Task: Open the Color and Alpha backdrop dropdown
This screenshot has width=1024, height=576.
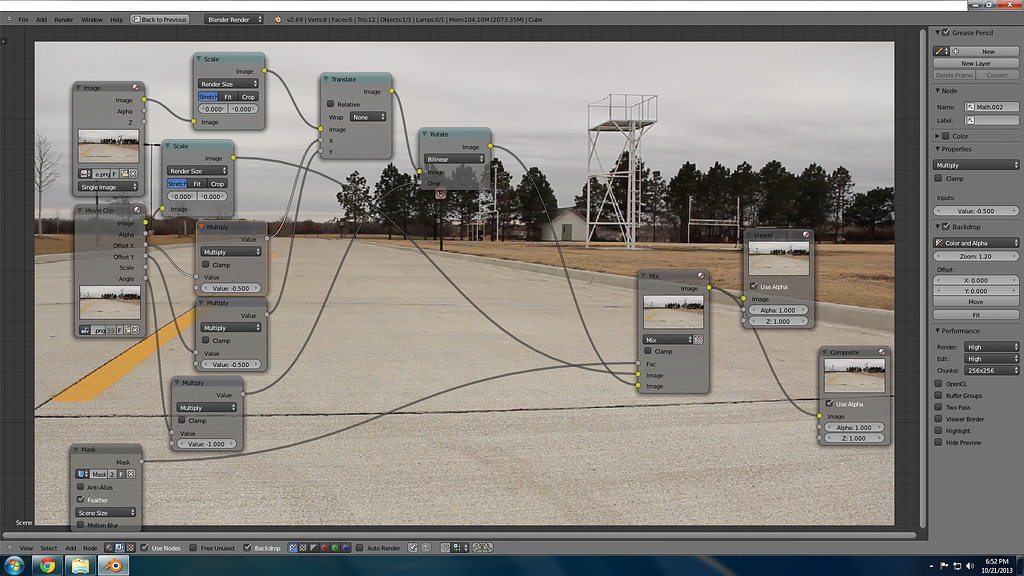Action: pos(976,243)
